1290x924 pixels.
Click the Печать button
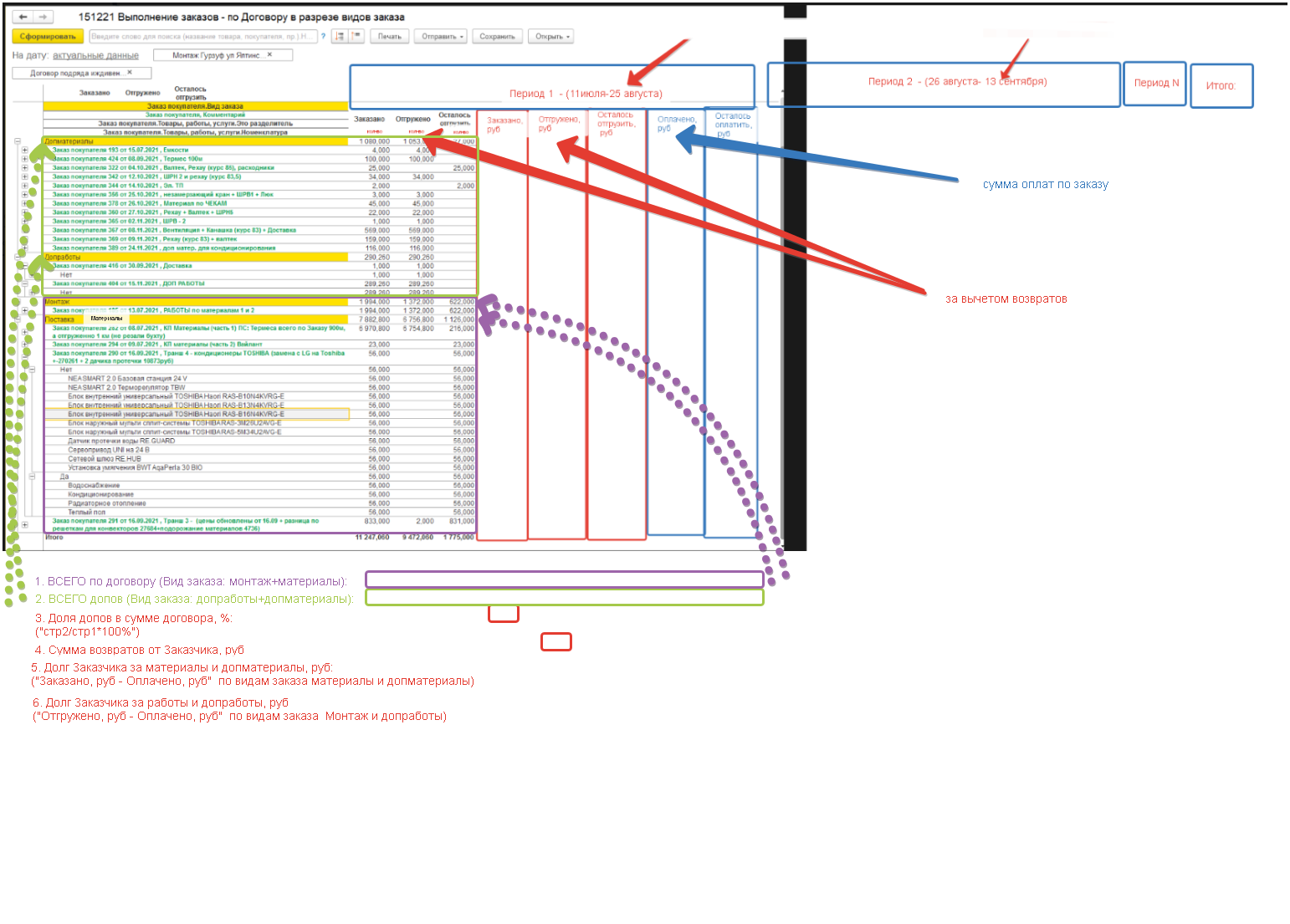390,36
